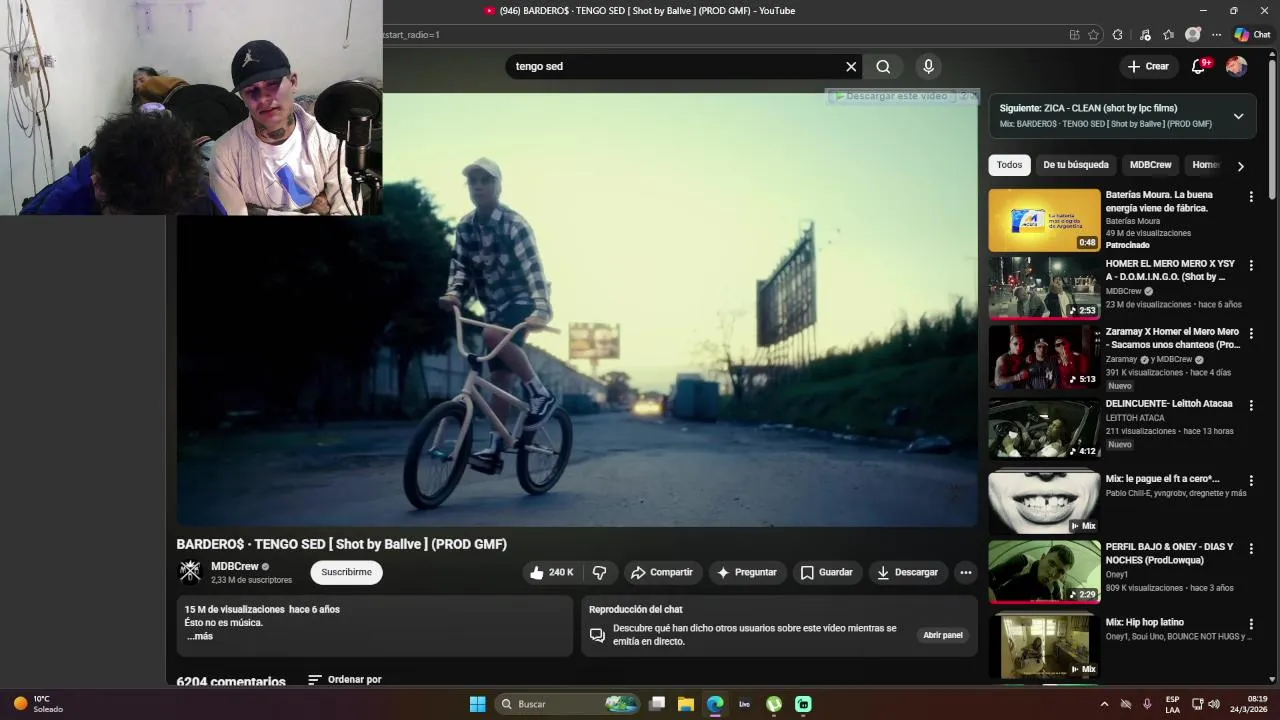Clear the 'tengo sed' search text
1280x720 pixels.
point(851,67)
